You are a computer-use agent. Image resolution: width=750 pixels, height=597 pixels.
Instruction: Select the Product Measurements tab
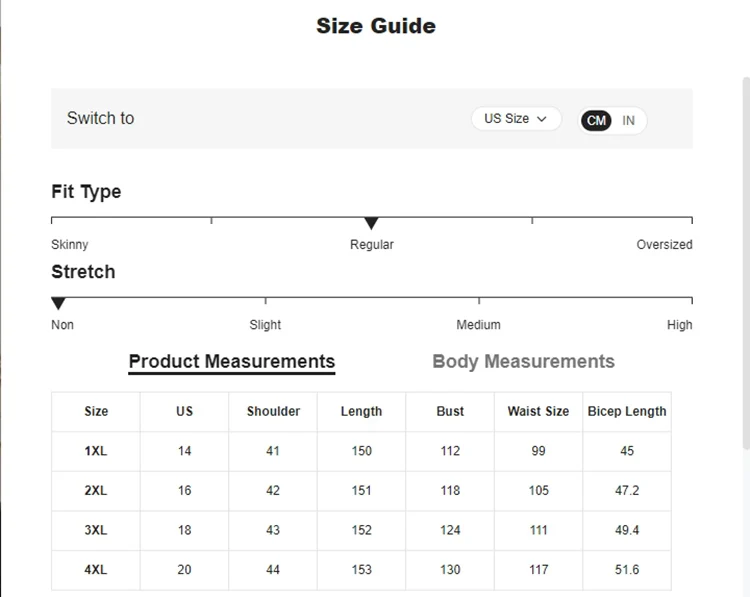231,362
